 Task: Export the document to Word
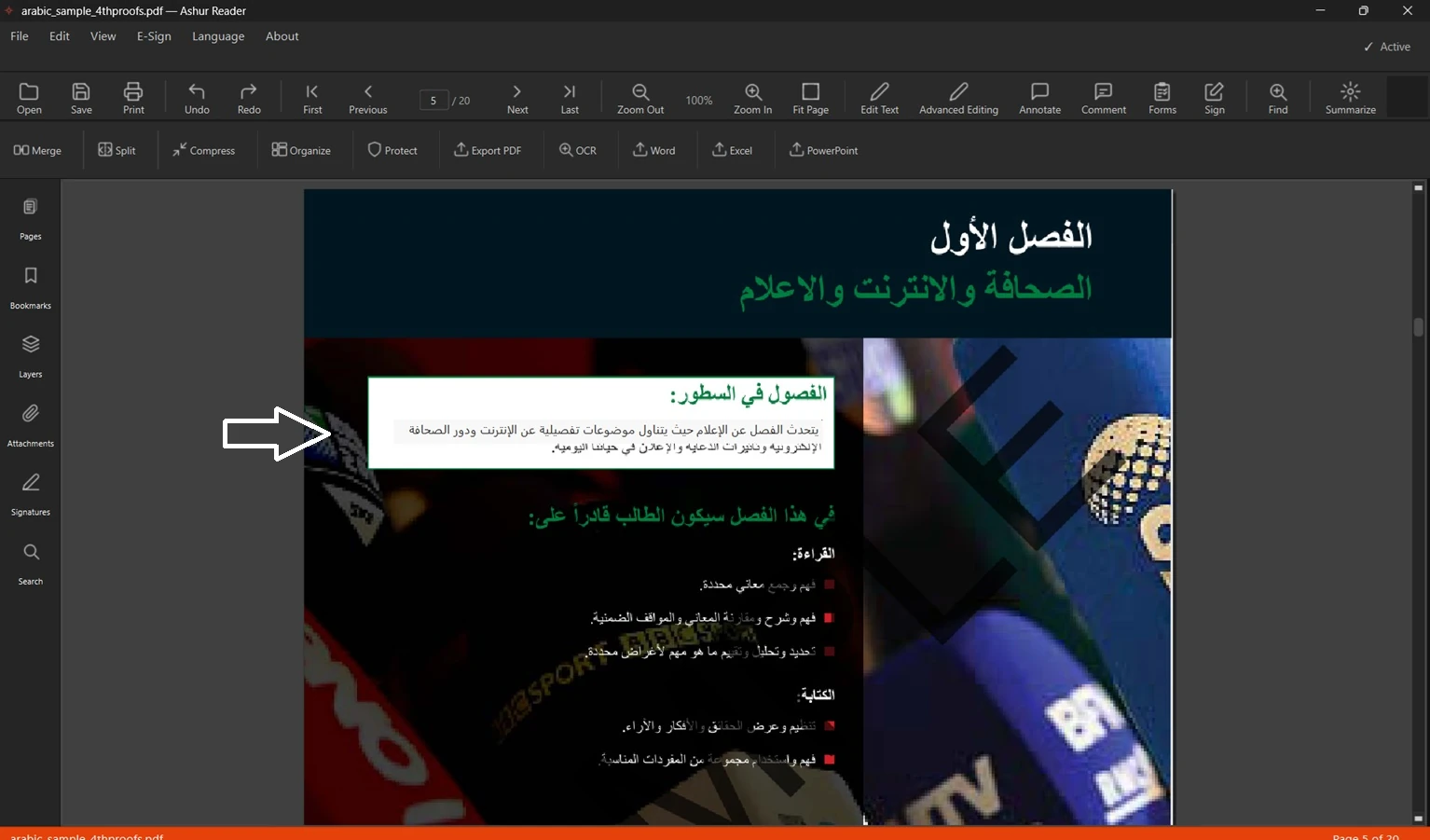pyautogui.click(x=654, y=150)
